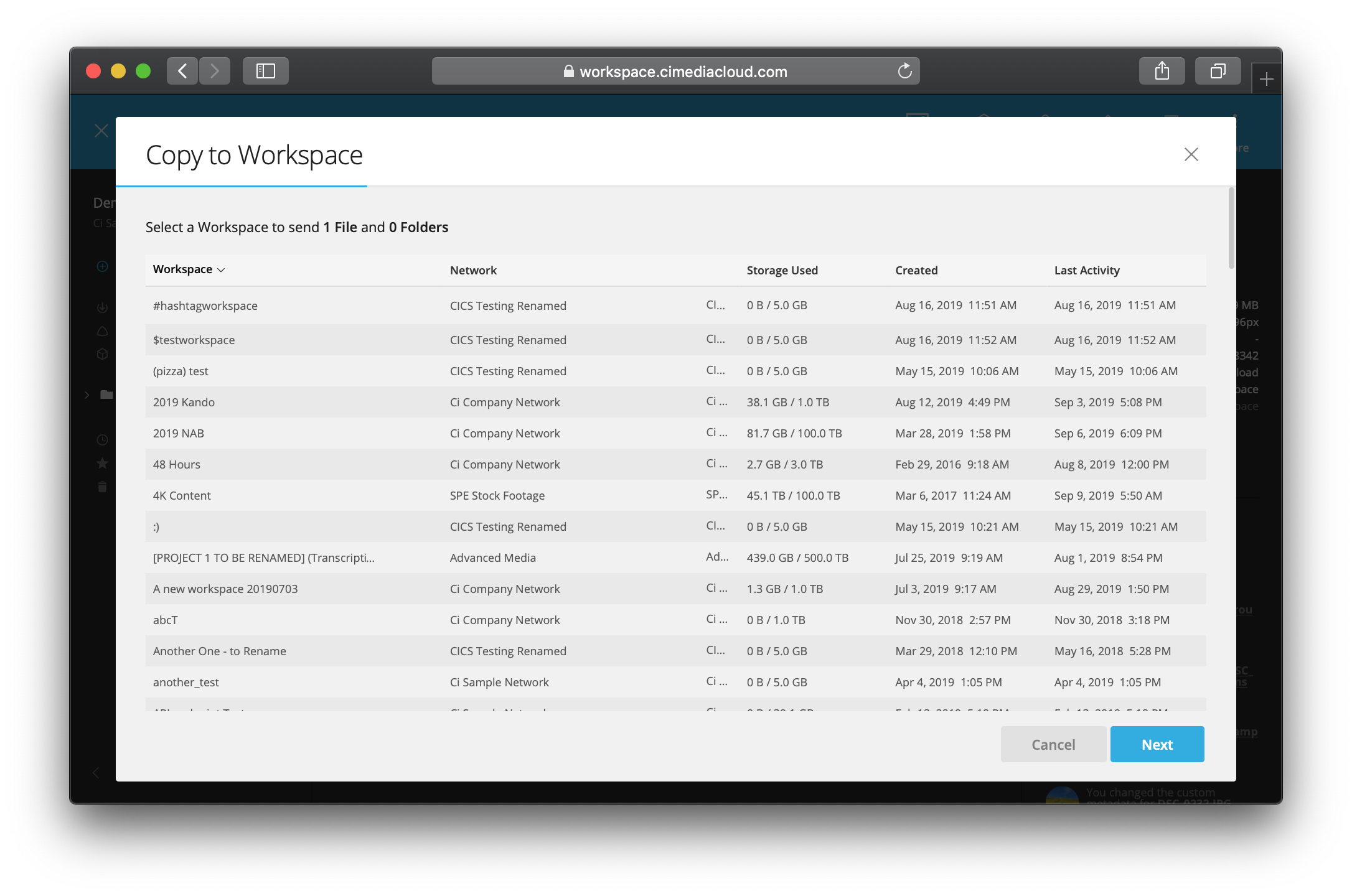Close the Copy to Workspace dialog
1352x896 pixels.
1191,154
